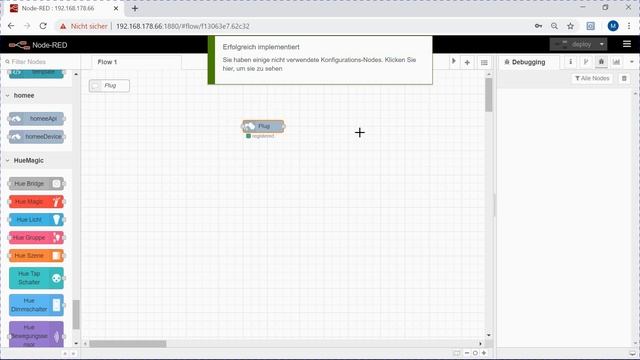
Task: Open the Node-RED main hamburger menu
Action: (x=627, y=44)
